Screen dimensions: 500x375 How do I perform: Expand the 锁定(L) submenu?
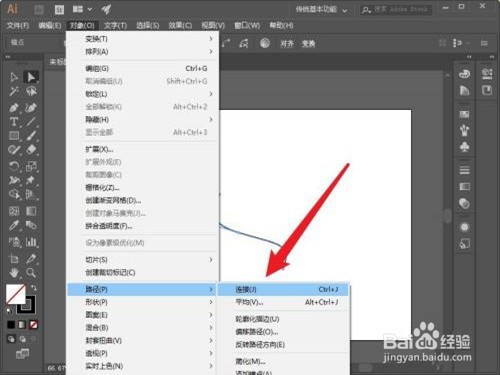point(143,94)
